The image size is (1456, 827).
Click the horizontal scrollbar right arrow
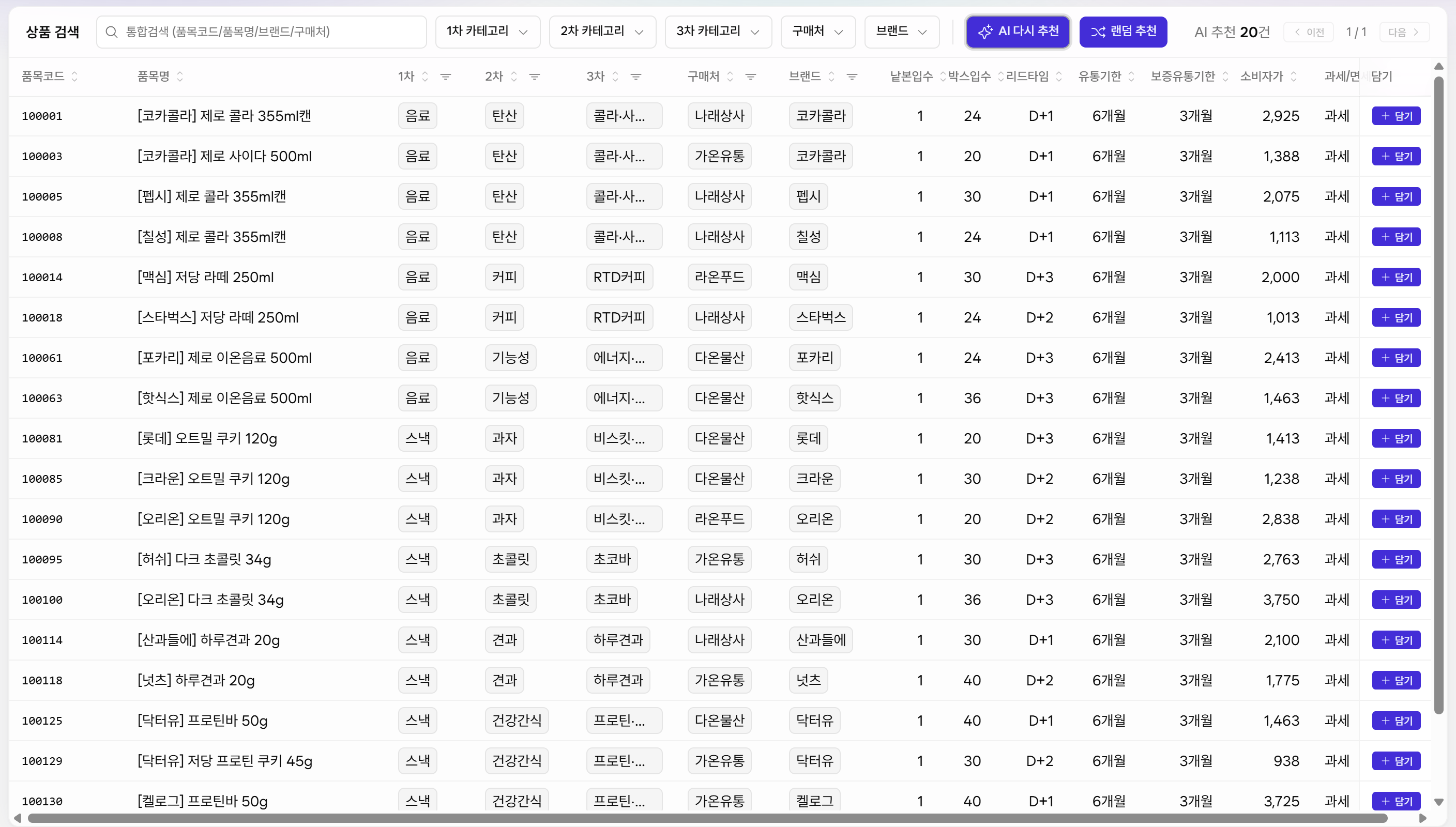pos(1423,818)
